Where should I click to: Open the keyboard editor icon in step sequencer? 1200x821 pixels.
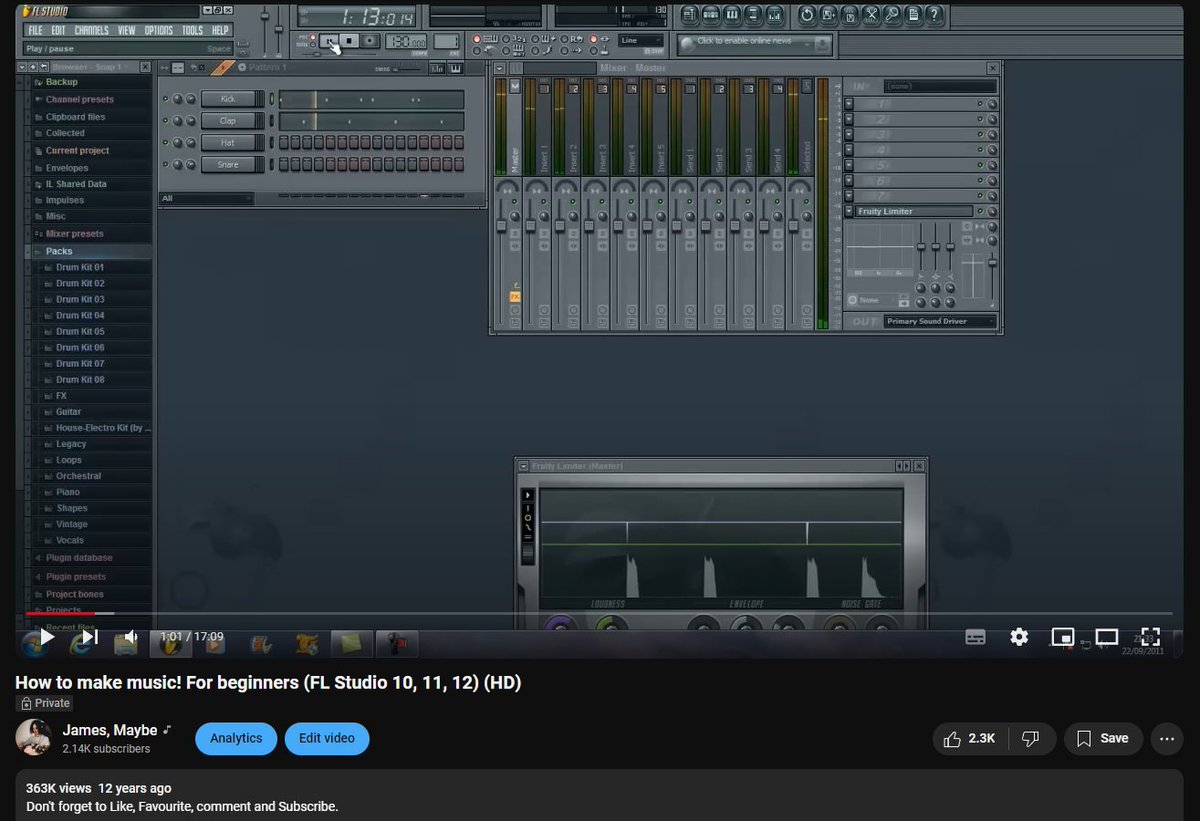[455, 68]
